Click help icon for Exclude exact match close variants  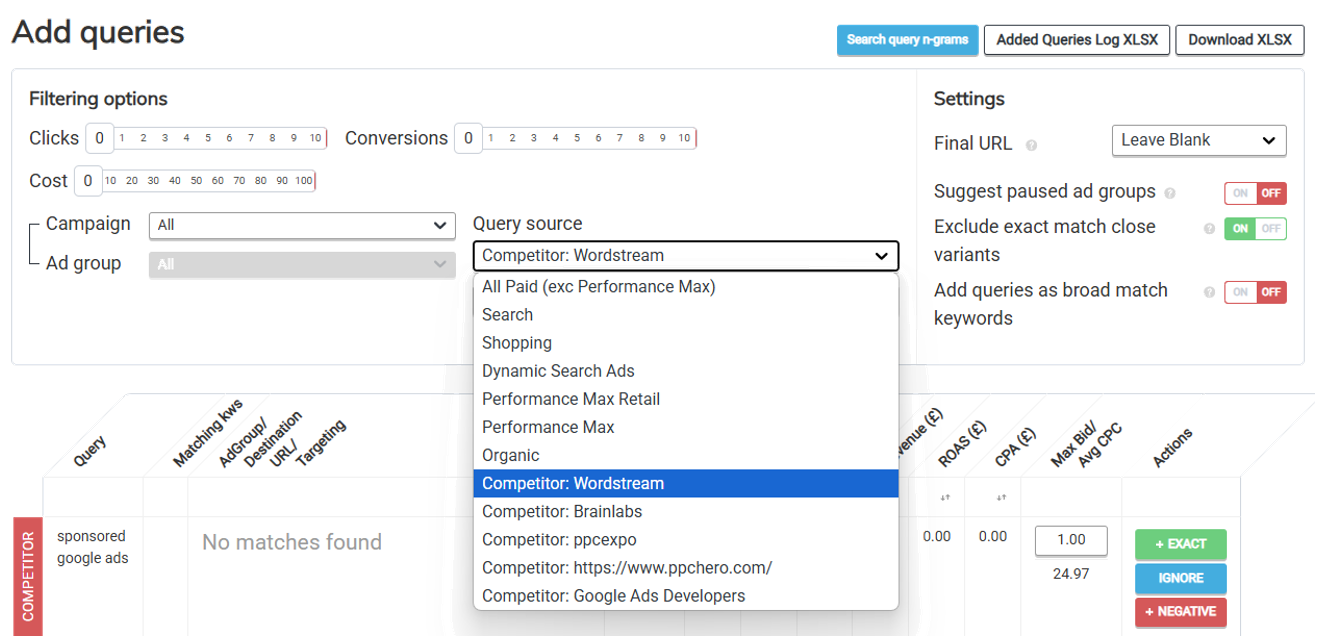click(1209, 229)
